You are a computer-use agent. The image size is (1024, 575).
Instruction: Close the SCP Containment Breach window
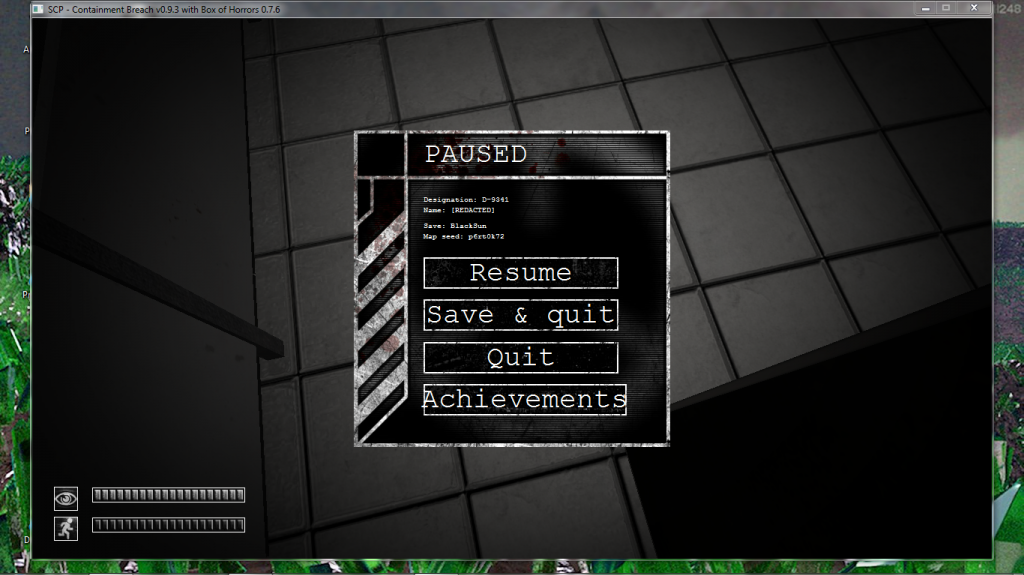coord(974,8)
